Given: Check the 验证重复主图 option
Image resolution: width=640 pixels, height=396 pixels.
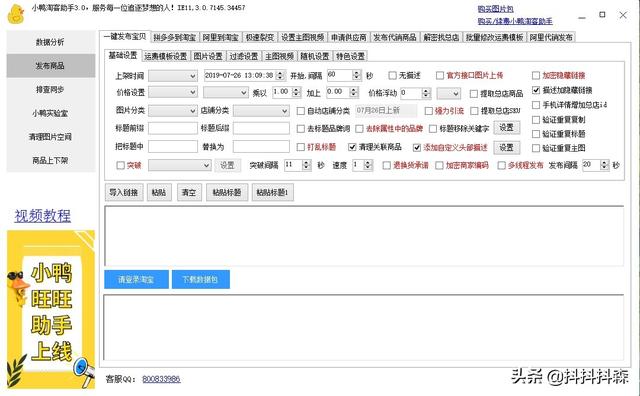Looking at the screenshot, I should [x=536, y=148].
